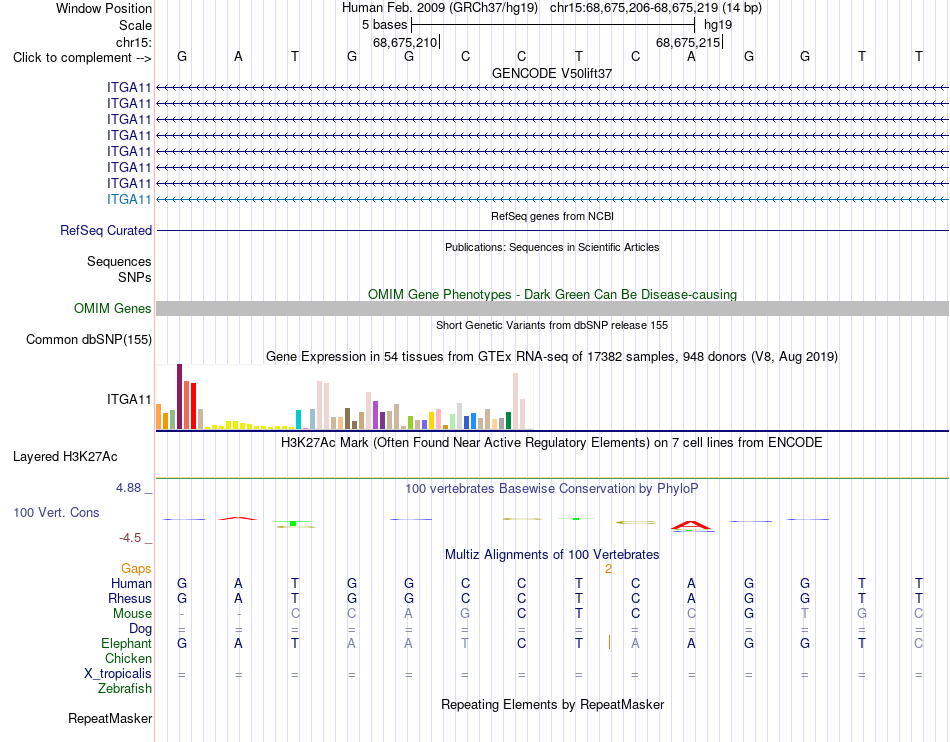The height and width of the screenshot is (742, 950).
Task: Click the ITGA11 label beside the GTEx bar chart
Action: [x=129, y=399]
